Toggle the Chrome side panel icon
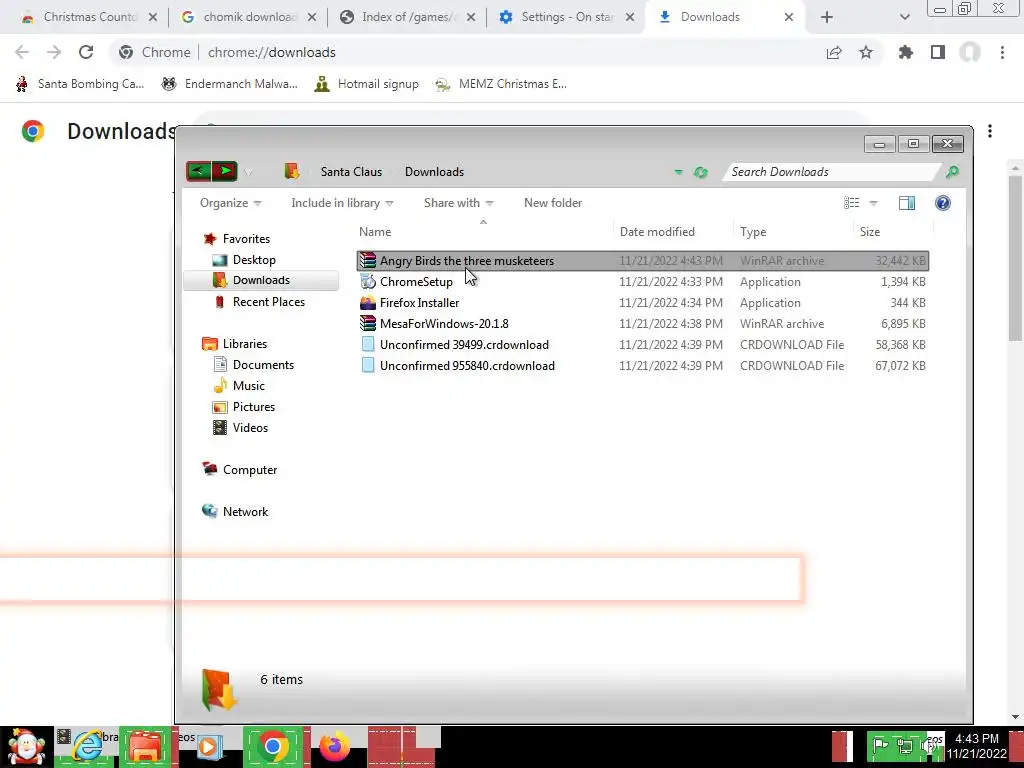 pos(938,52)
